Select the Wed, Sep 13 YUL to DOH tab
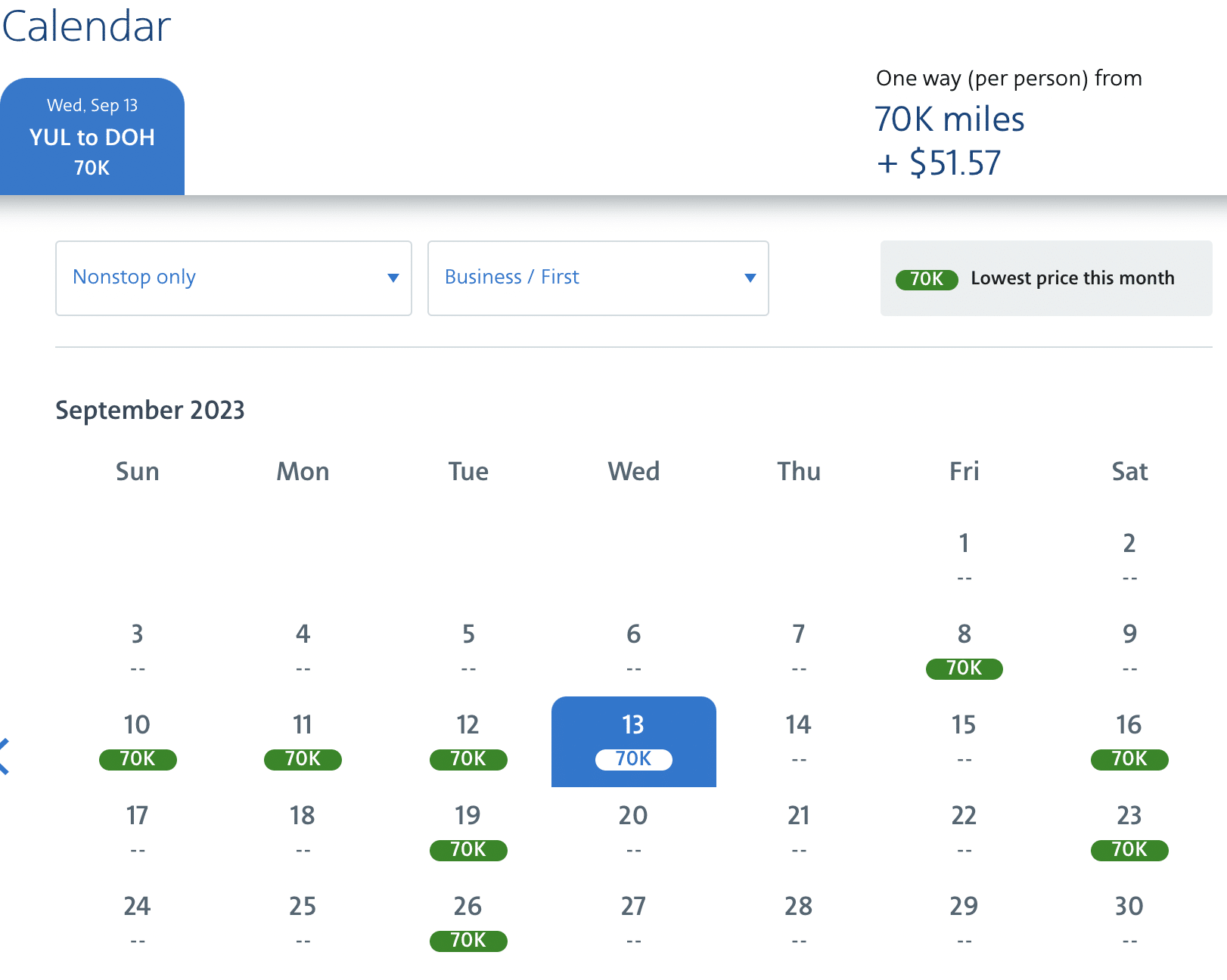1227x980 pixels. (92, 137)
